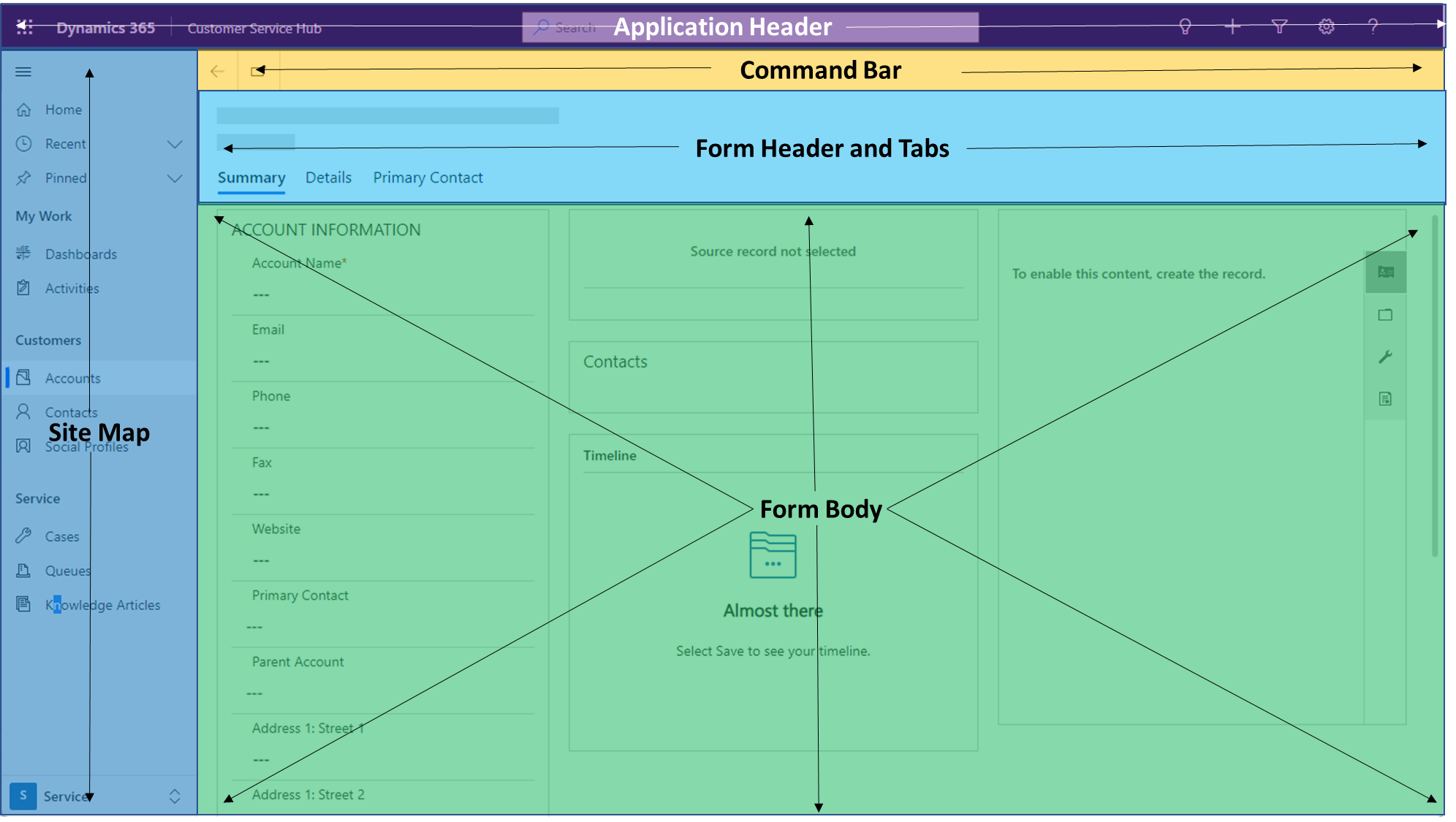Click the Primary Contact tab
This screenshot has width=1456, height=822.
(x=428, y=177)
